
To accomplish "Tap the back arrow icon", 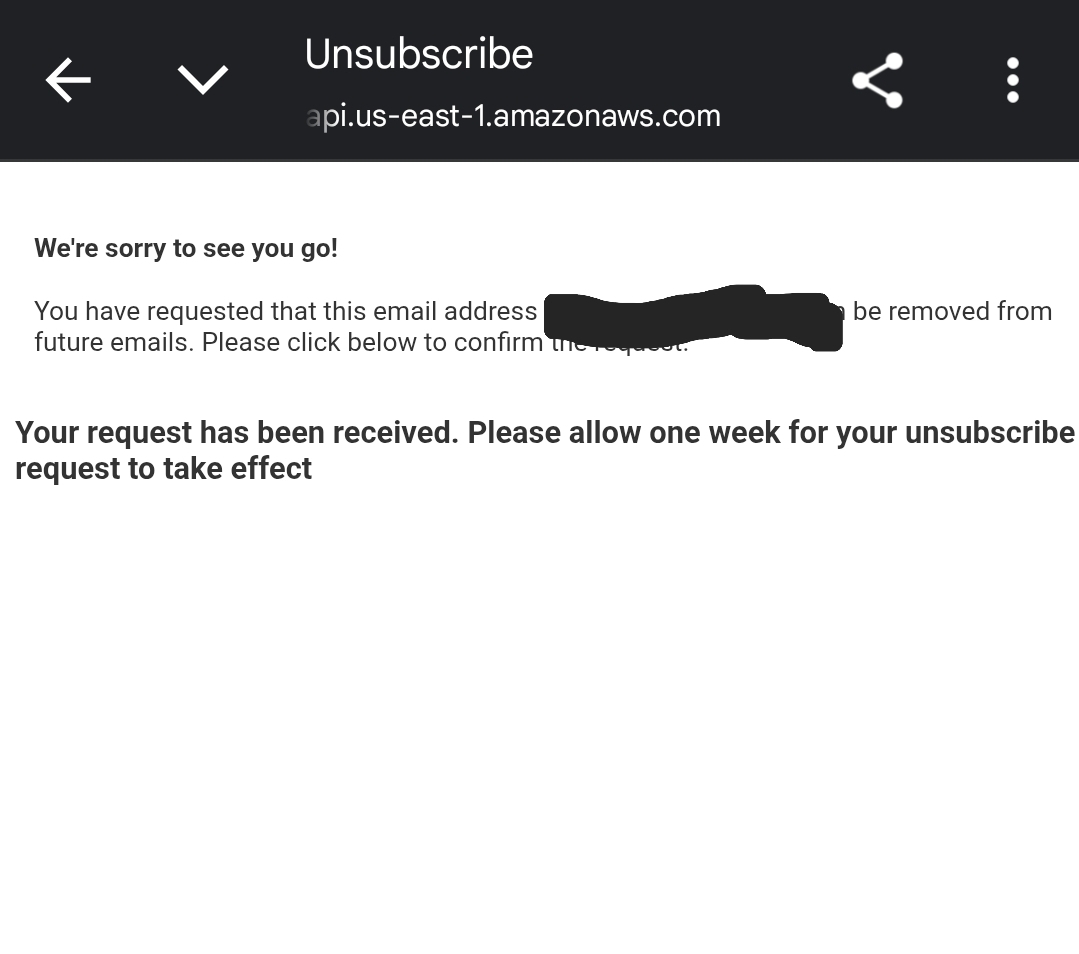I will [x=68, y=80].
